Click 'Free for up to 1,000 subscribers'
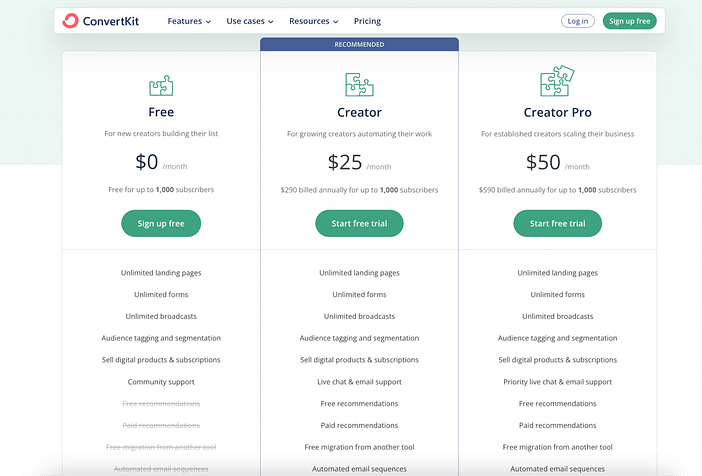 coord(161,189)
